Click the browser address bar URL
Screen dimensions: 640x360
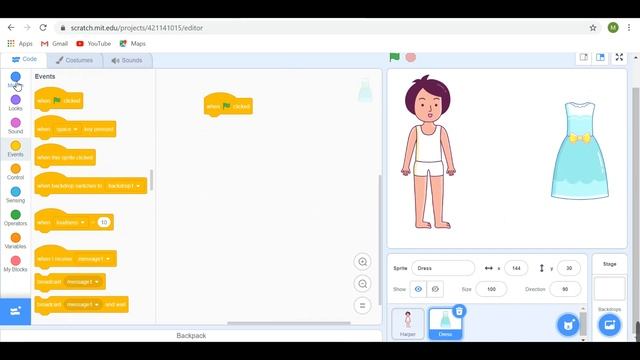click(137, 28)
